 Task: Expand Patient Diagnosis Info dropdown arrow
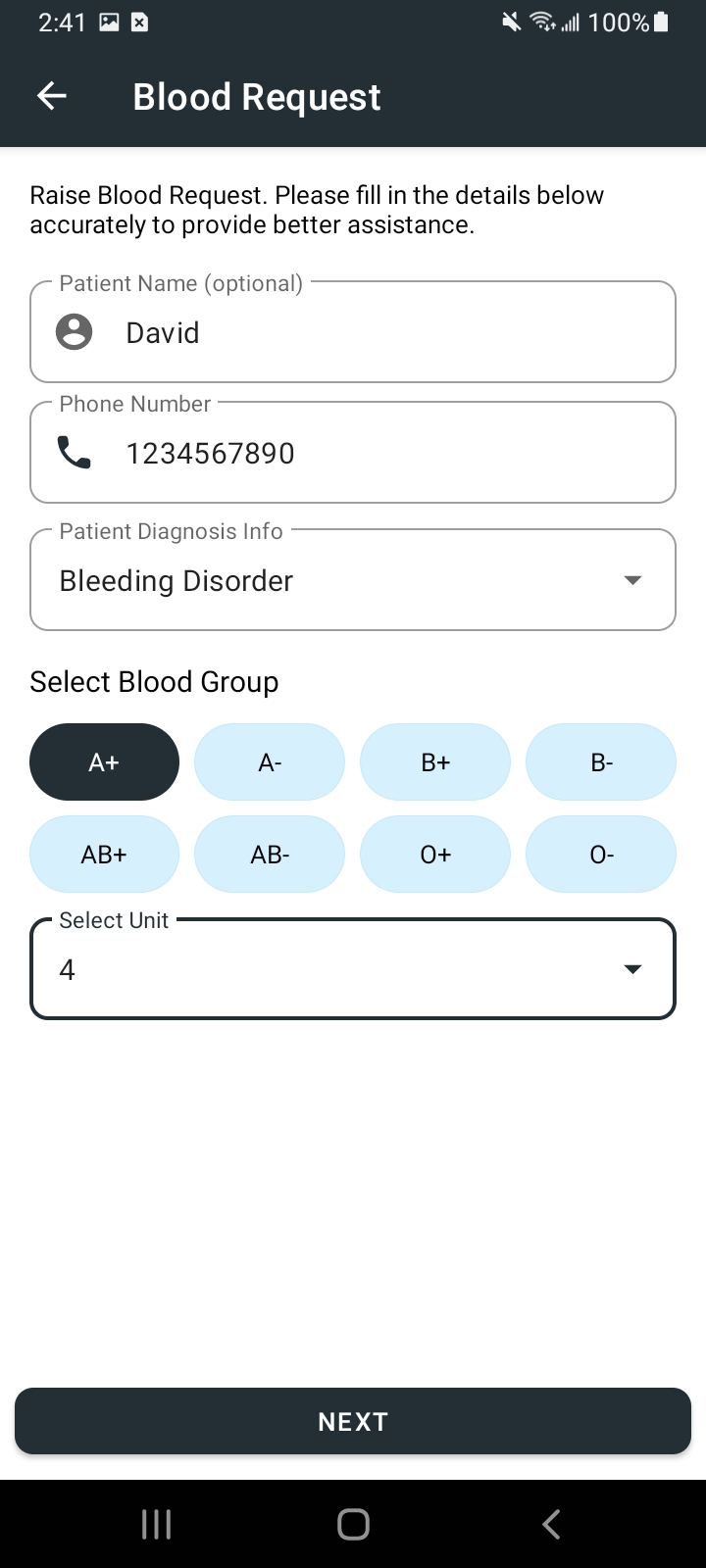tap(633, 580)
